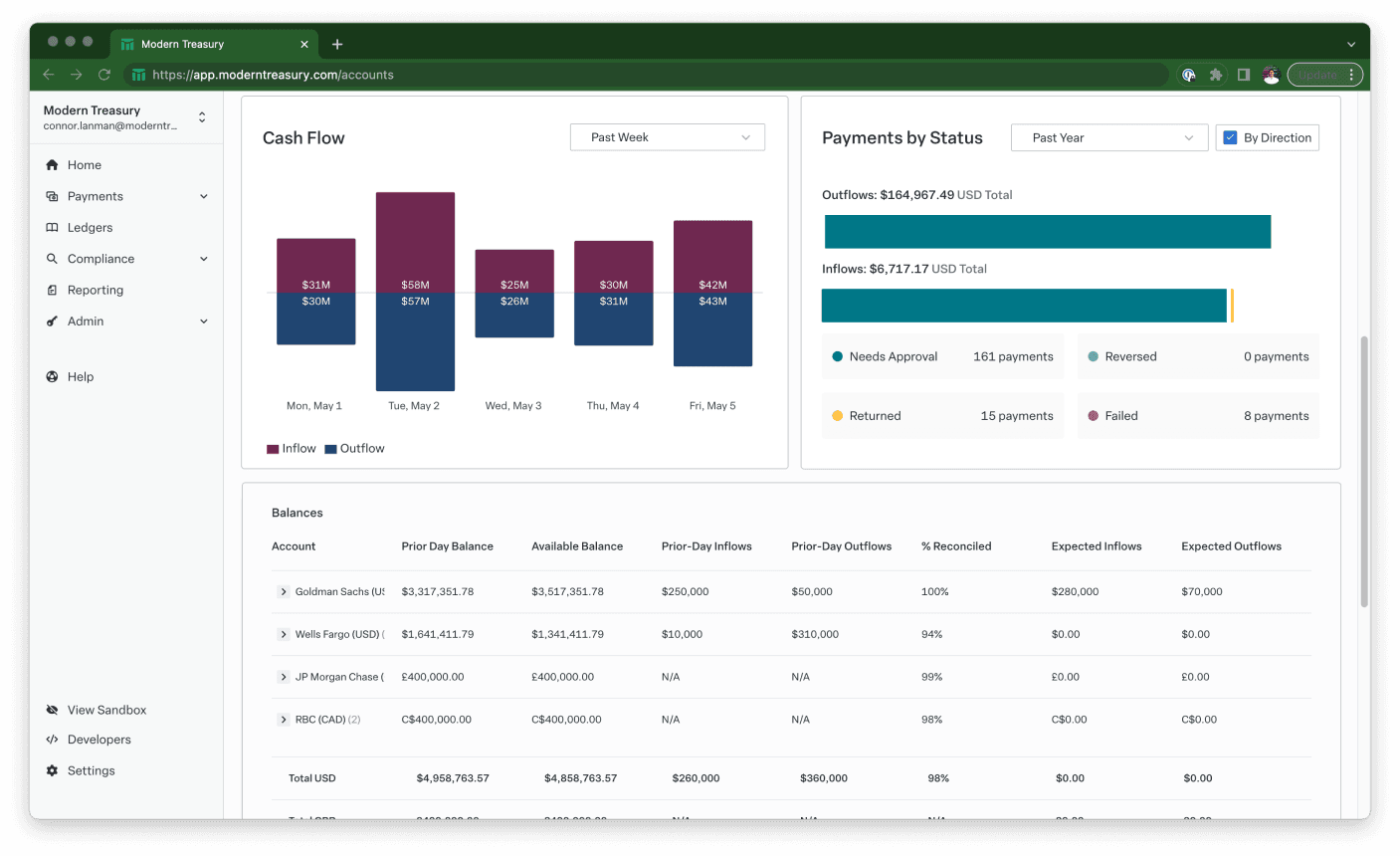Click the teal Outflows status bar
Screen dimensions: 1400x856
click(x=1047, y=232)
